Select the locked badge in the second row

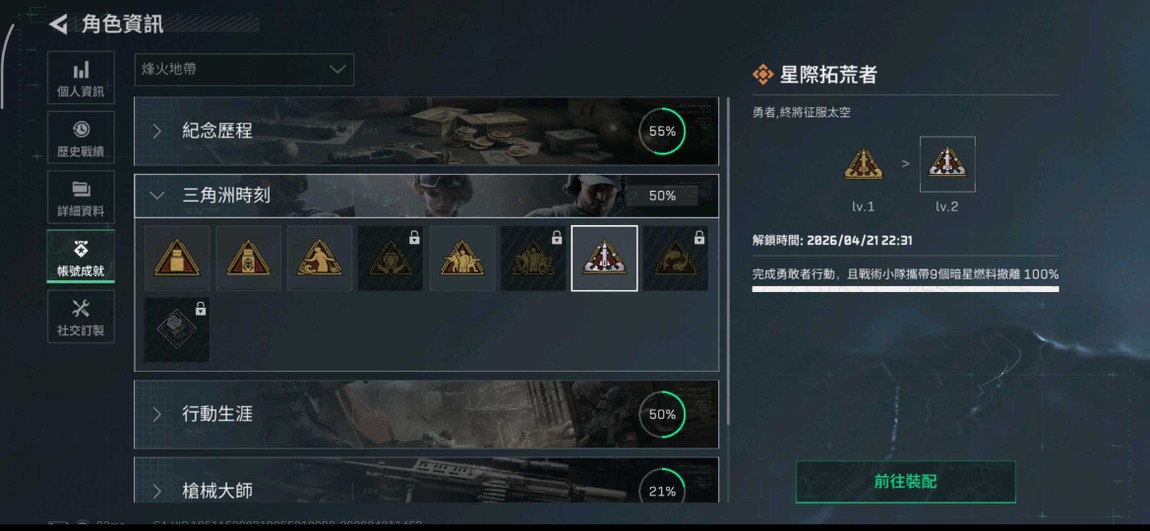177,329
